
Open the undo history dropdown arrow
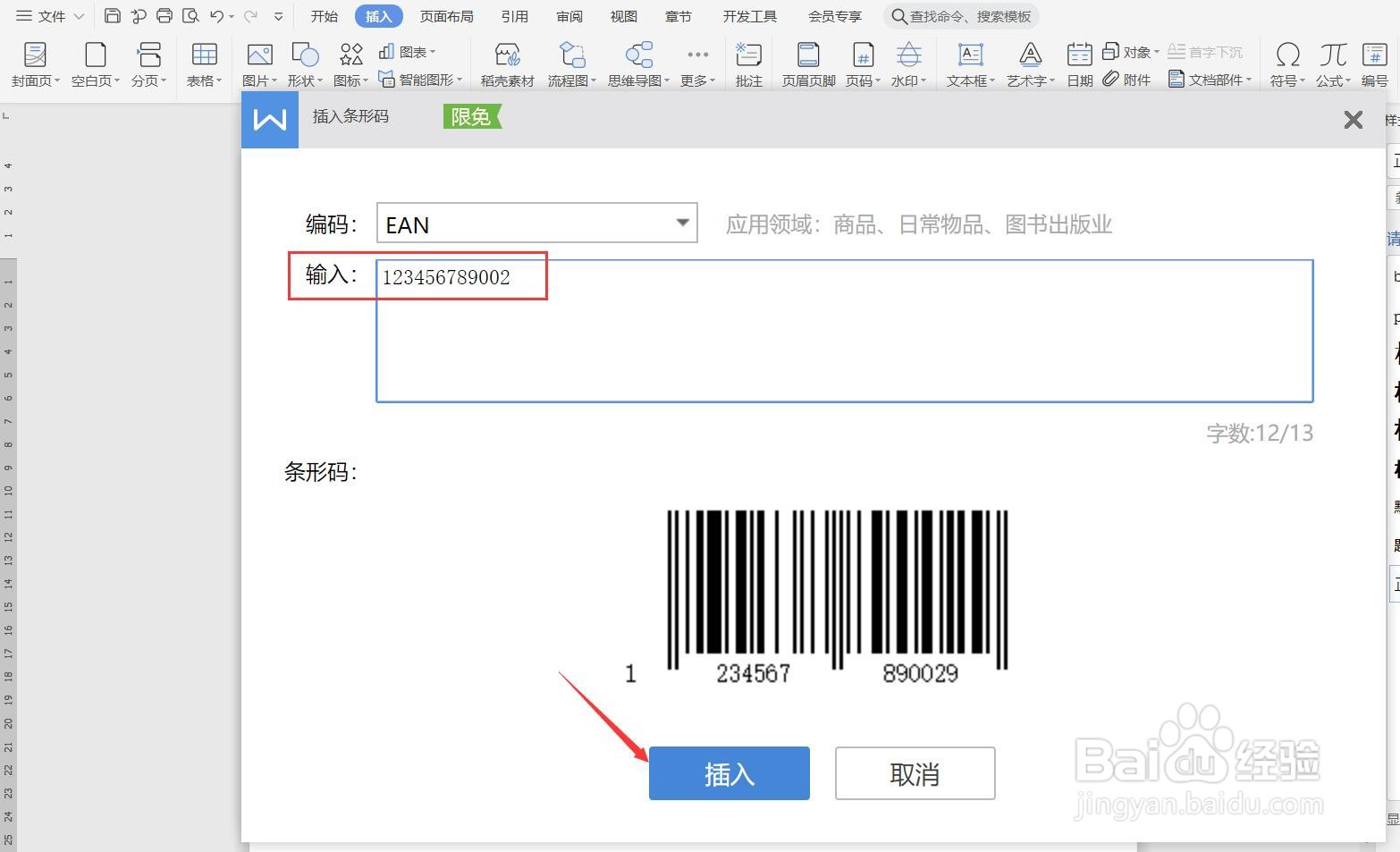[232, 16]
